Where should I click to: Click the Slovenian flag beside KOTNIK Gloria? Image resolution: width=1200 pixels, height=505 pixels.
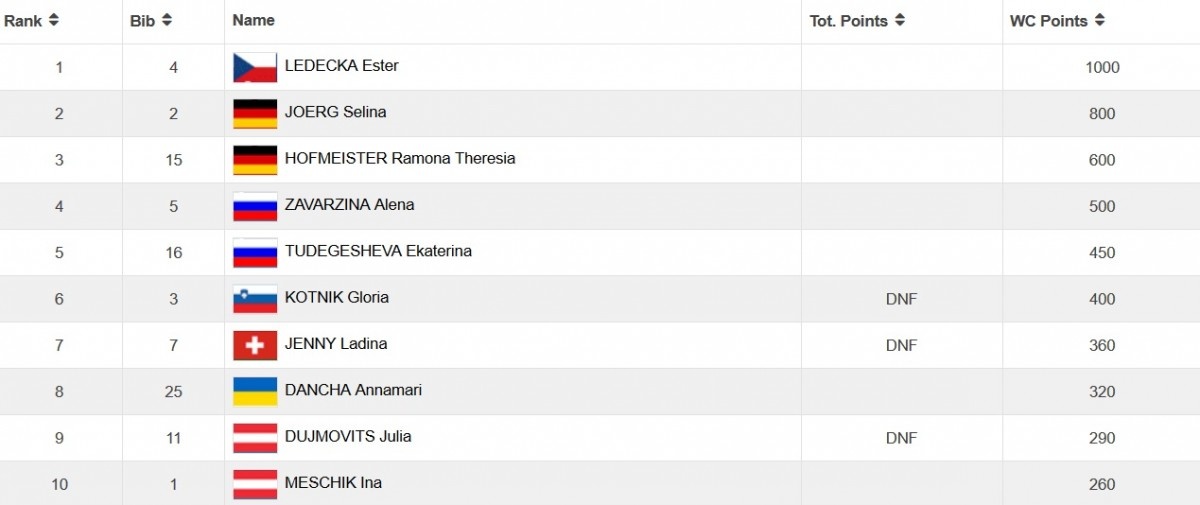(255, 298)
